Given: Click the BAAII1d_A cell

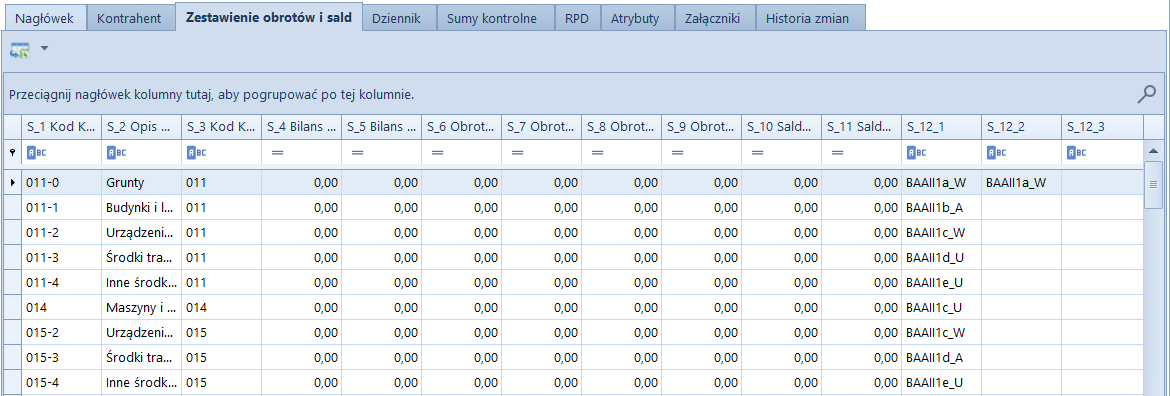Looking at the screenshot, I should pos(941,357).
